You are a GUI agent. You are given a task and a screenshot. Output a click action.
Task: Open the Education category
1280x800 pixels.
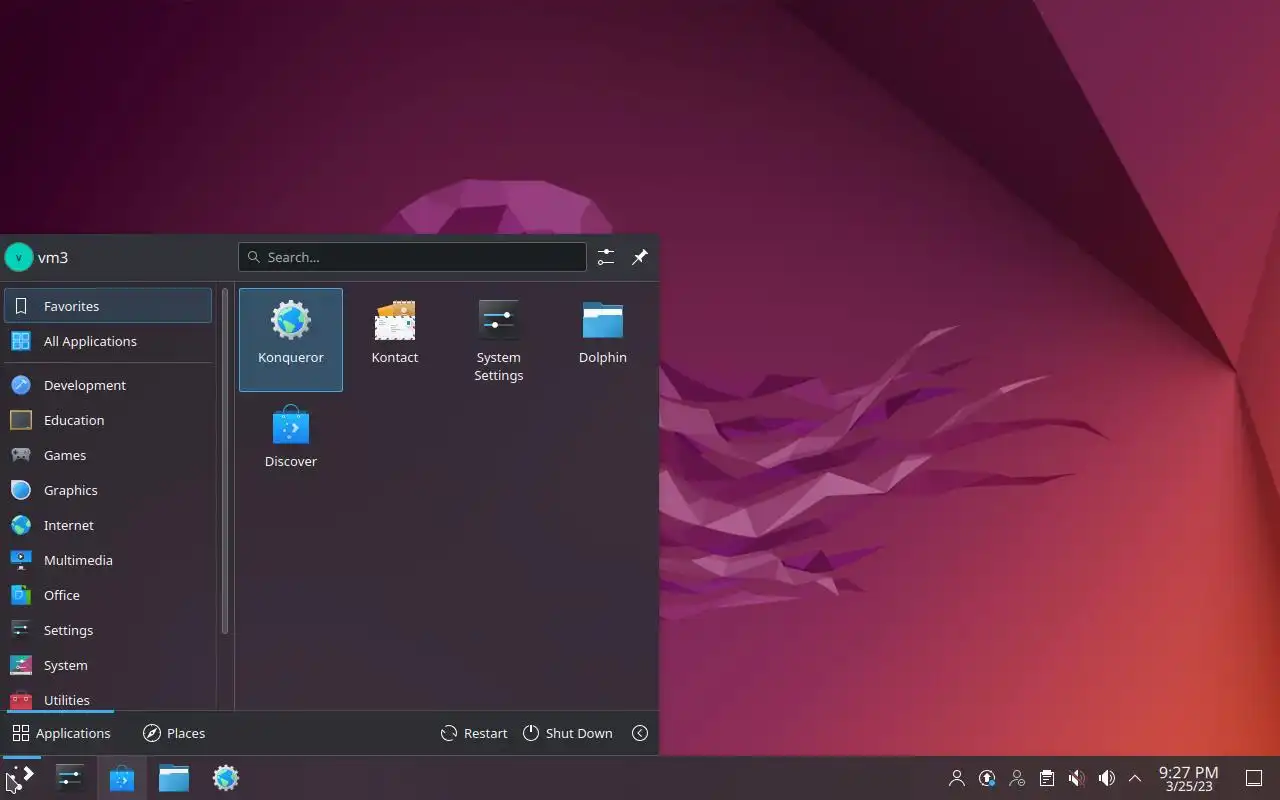pyautogui.click(x=108, y=420)
